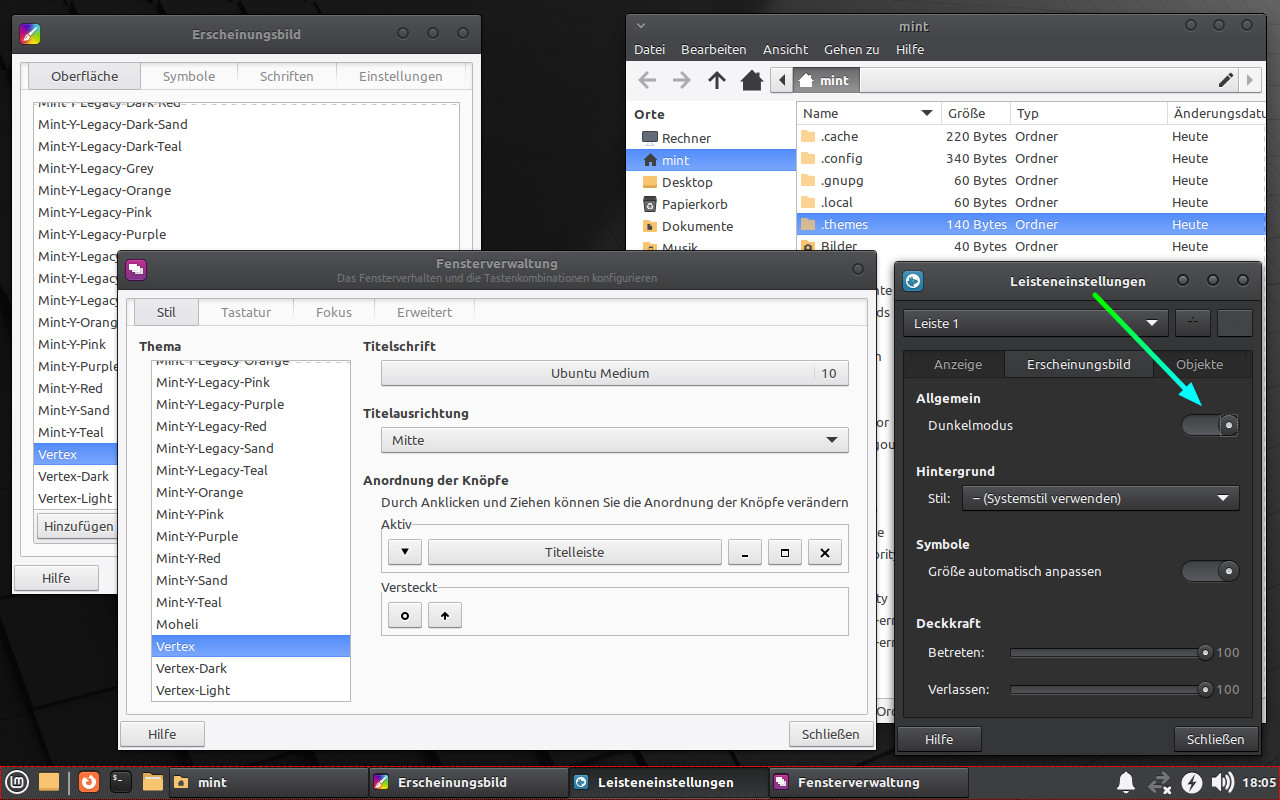Switch to Erscheinungsbild window in taskbar
This screenshot has height=800, width=1280.
tap(468, 782)
